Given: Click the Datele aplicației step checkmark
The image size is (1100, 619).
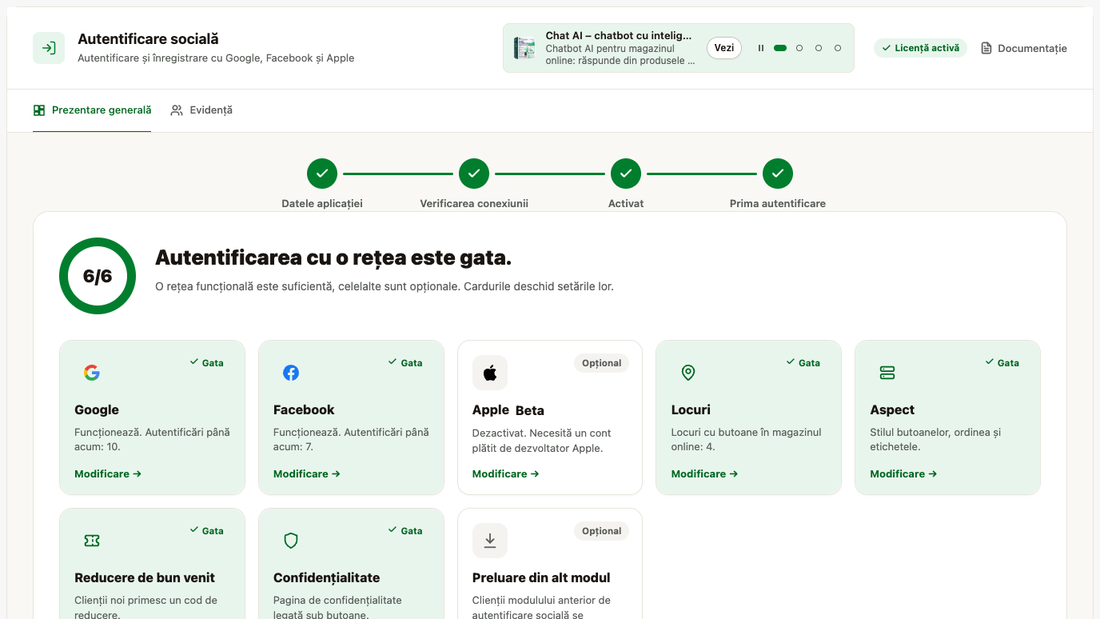Looking at the screenshot, I should 322,173.
